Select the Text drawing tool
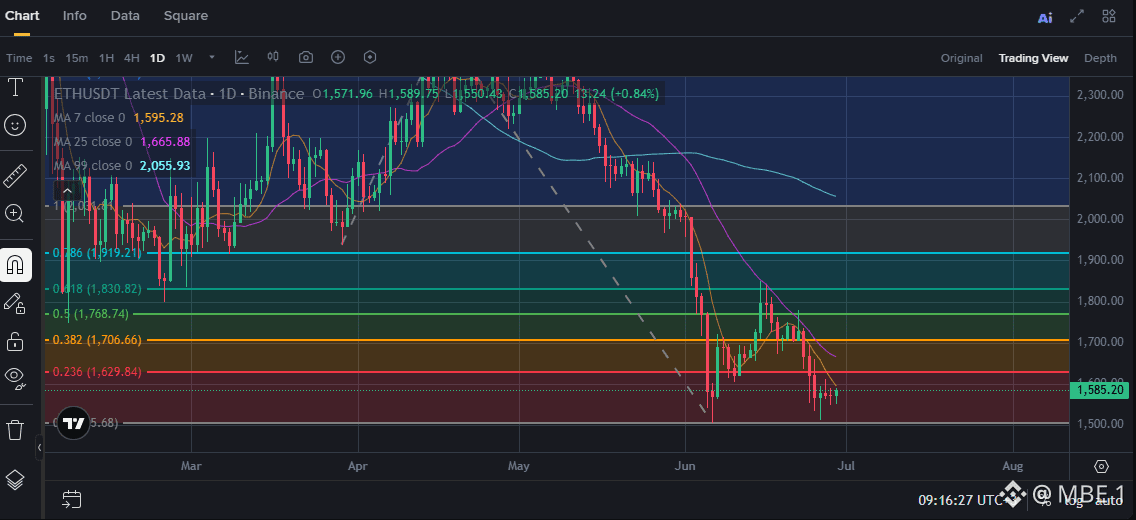 (15, 88)
